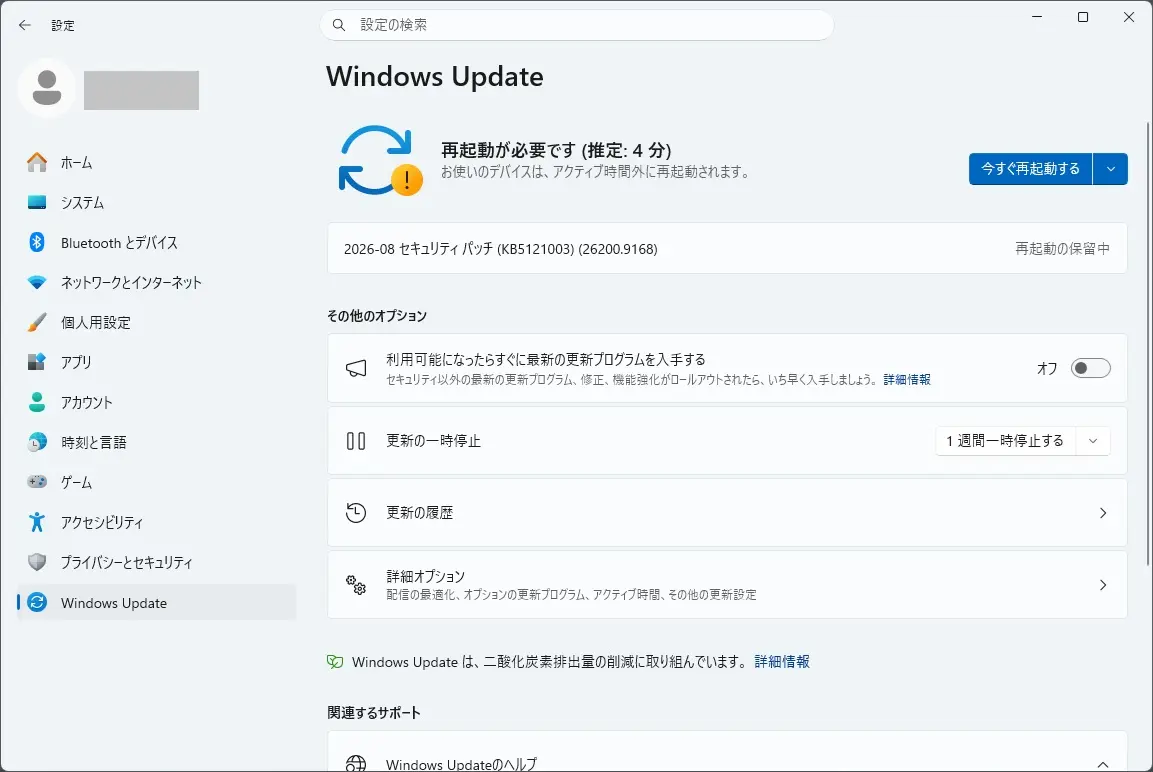
Task: Click the pause icon beside 更新の一時停止
Action: (x=356, y=440)
